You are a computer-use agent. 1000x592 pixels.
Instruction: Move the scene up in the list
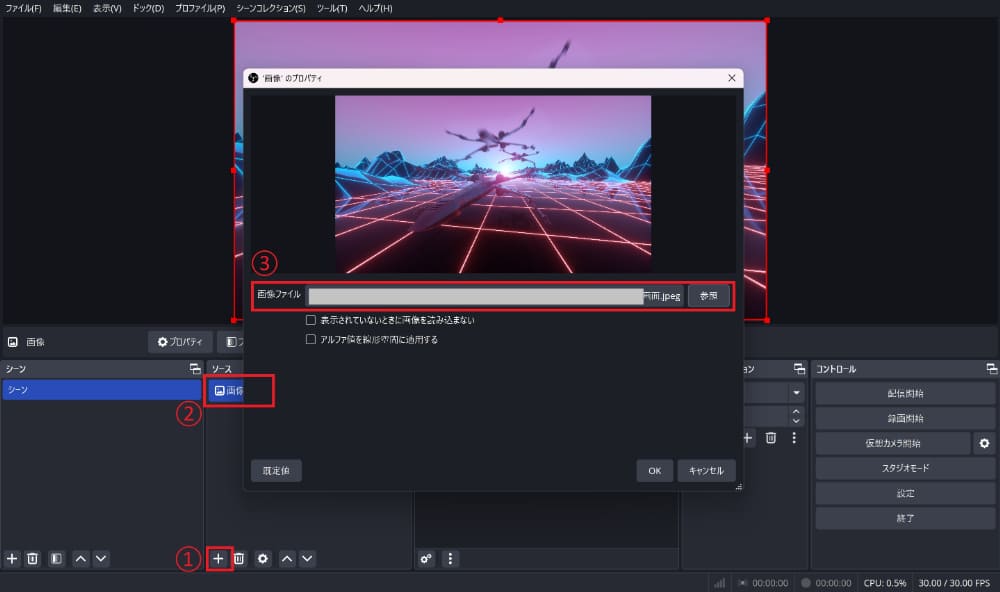[80, 559]
